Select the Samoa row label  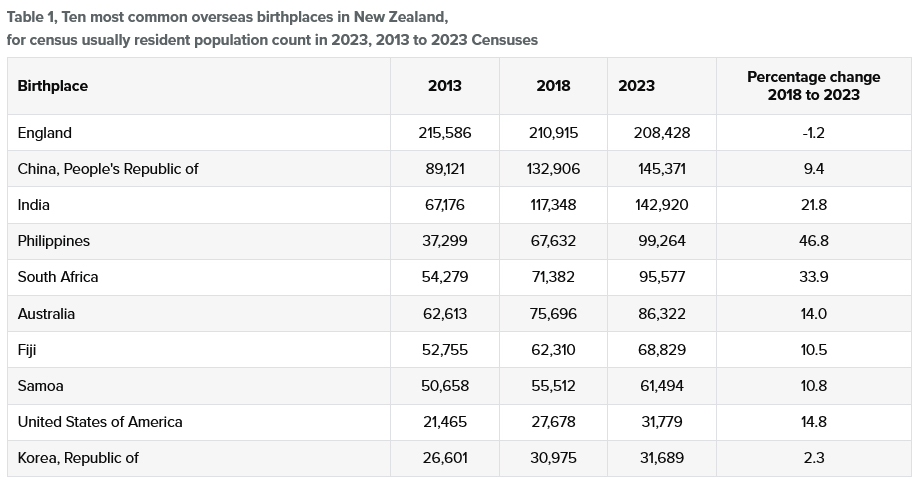coord(41,386)
